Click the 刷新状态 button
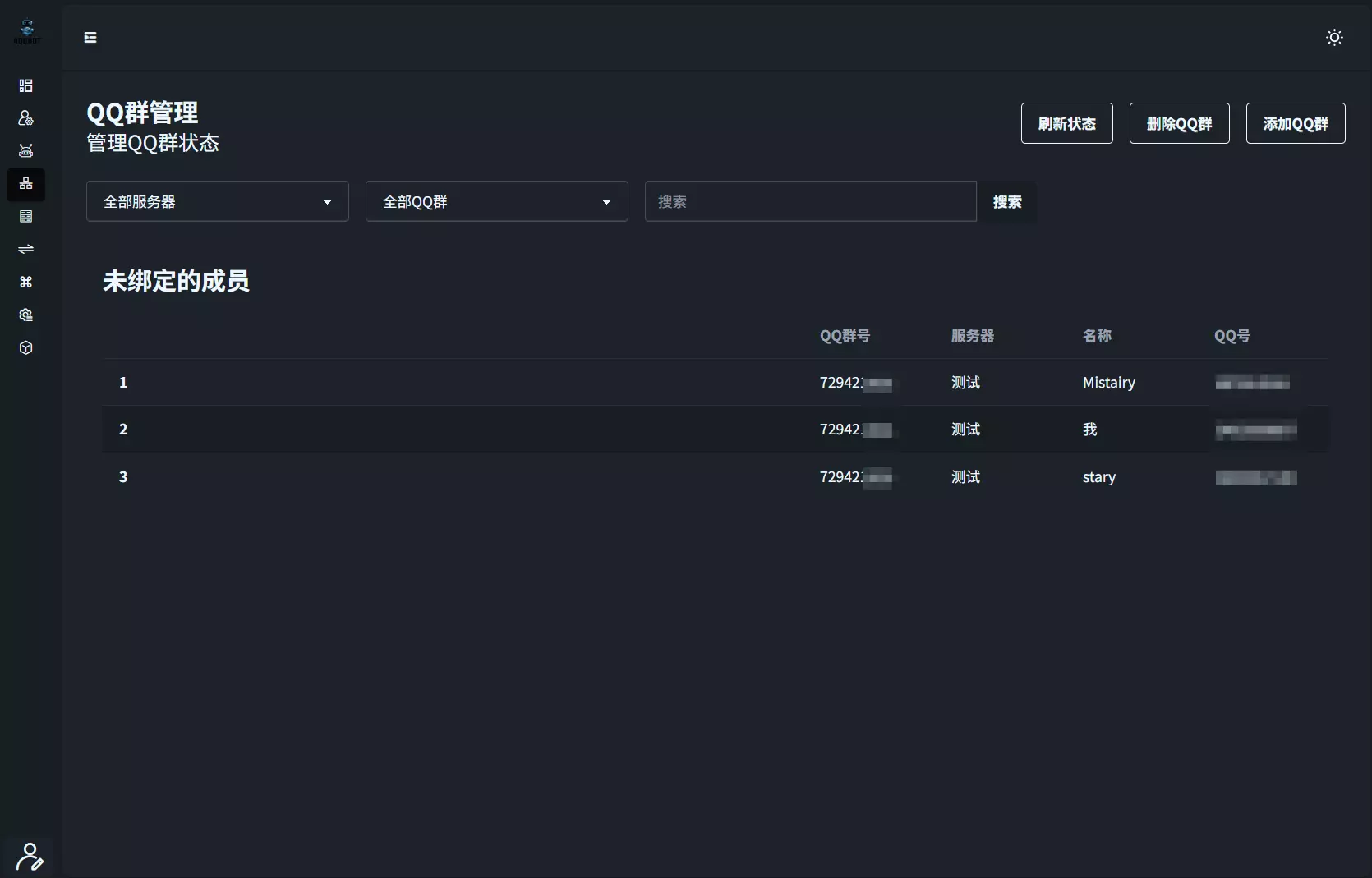This screenshot has width=1372, height=878. tap(1067, 123)
